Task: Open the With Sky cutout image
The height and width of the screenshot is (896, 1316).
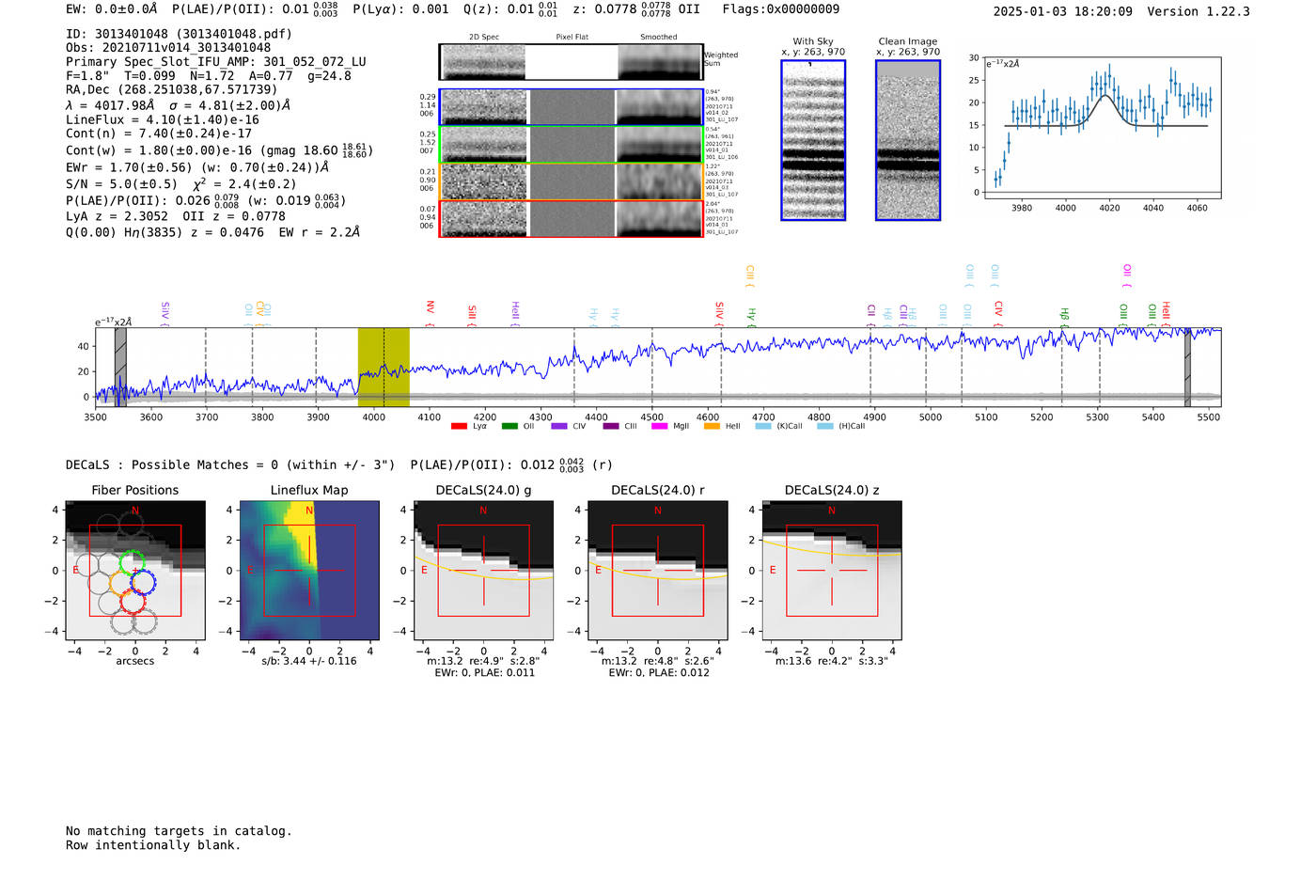Action: [x=813, y=140]
